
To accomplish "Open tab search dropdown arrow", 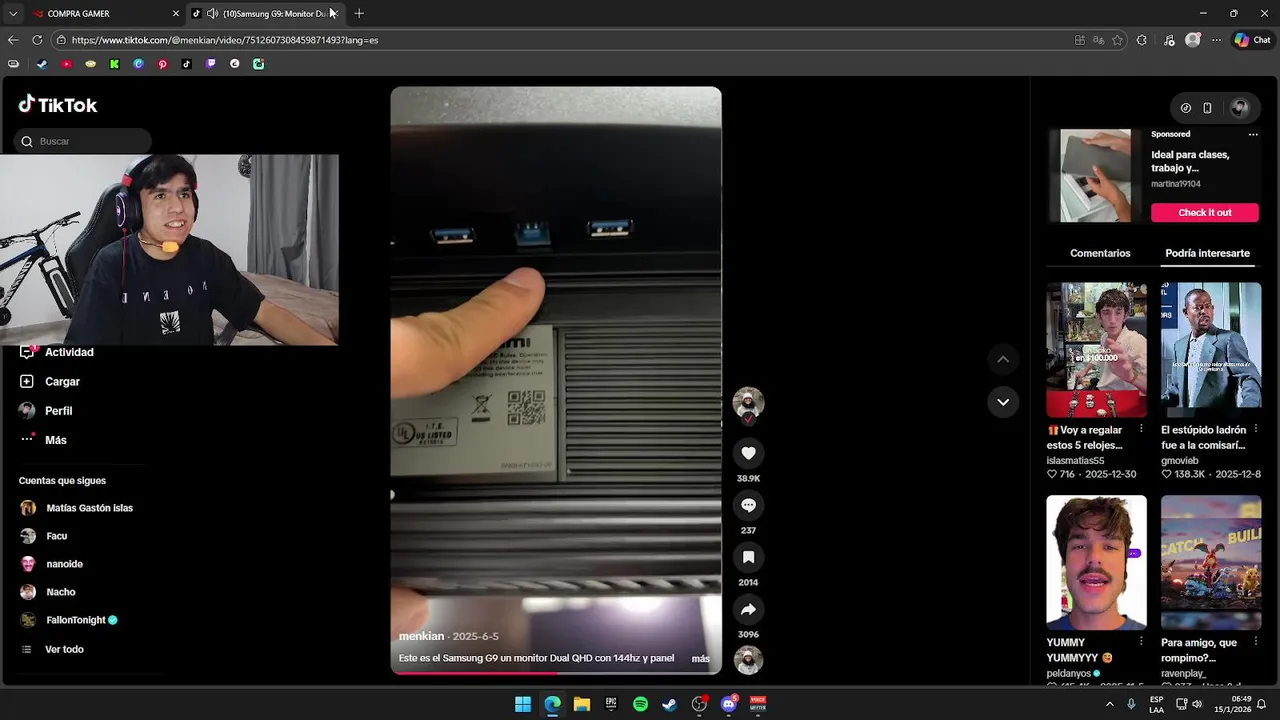I will 13,13.
